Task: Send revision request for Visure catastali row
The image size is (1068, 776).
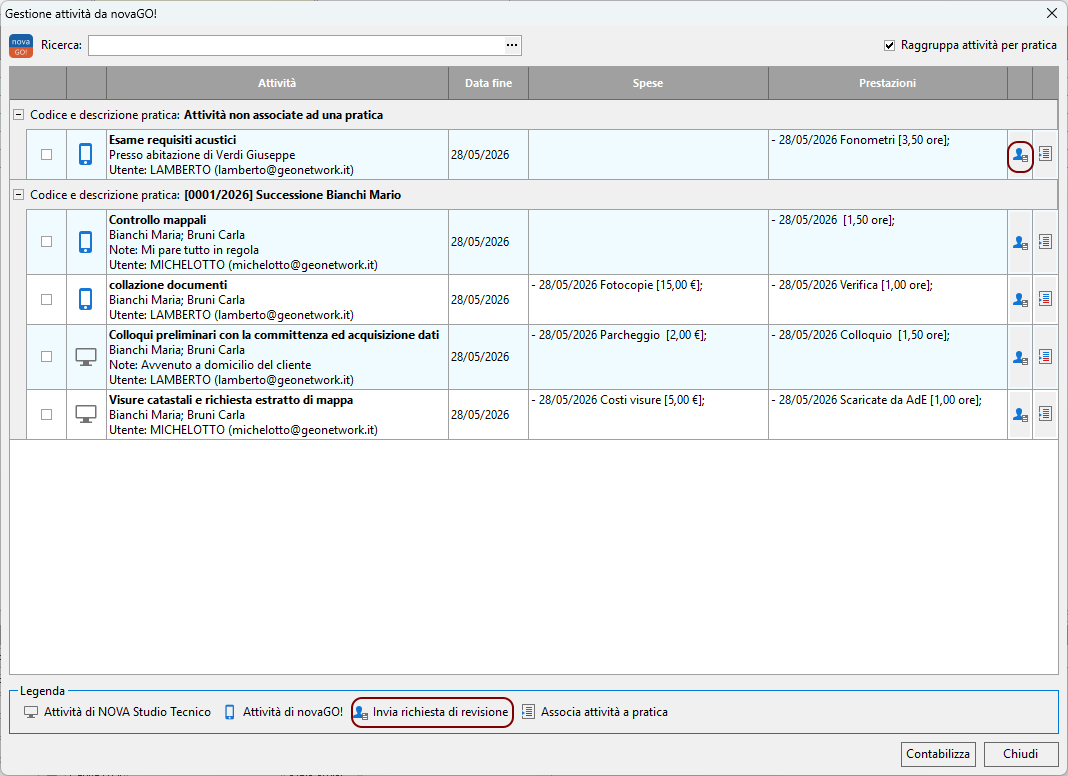Action: pyautogui.click(x=1020, y=414)
